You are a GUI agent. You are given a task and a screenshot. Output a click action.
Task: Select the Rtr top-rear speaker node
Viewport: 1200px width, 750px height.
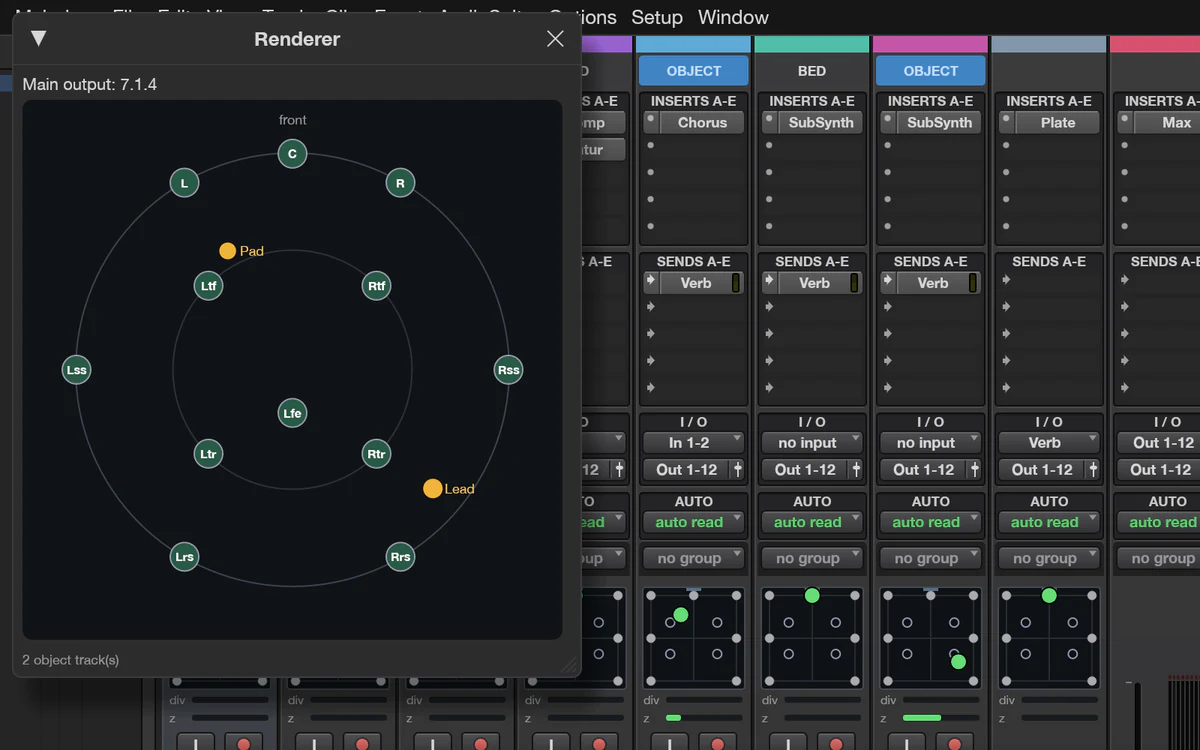(376, 454)
